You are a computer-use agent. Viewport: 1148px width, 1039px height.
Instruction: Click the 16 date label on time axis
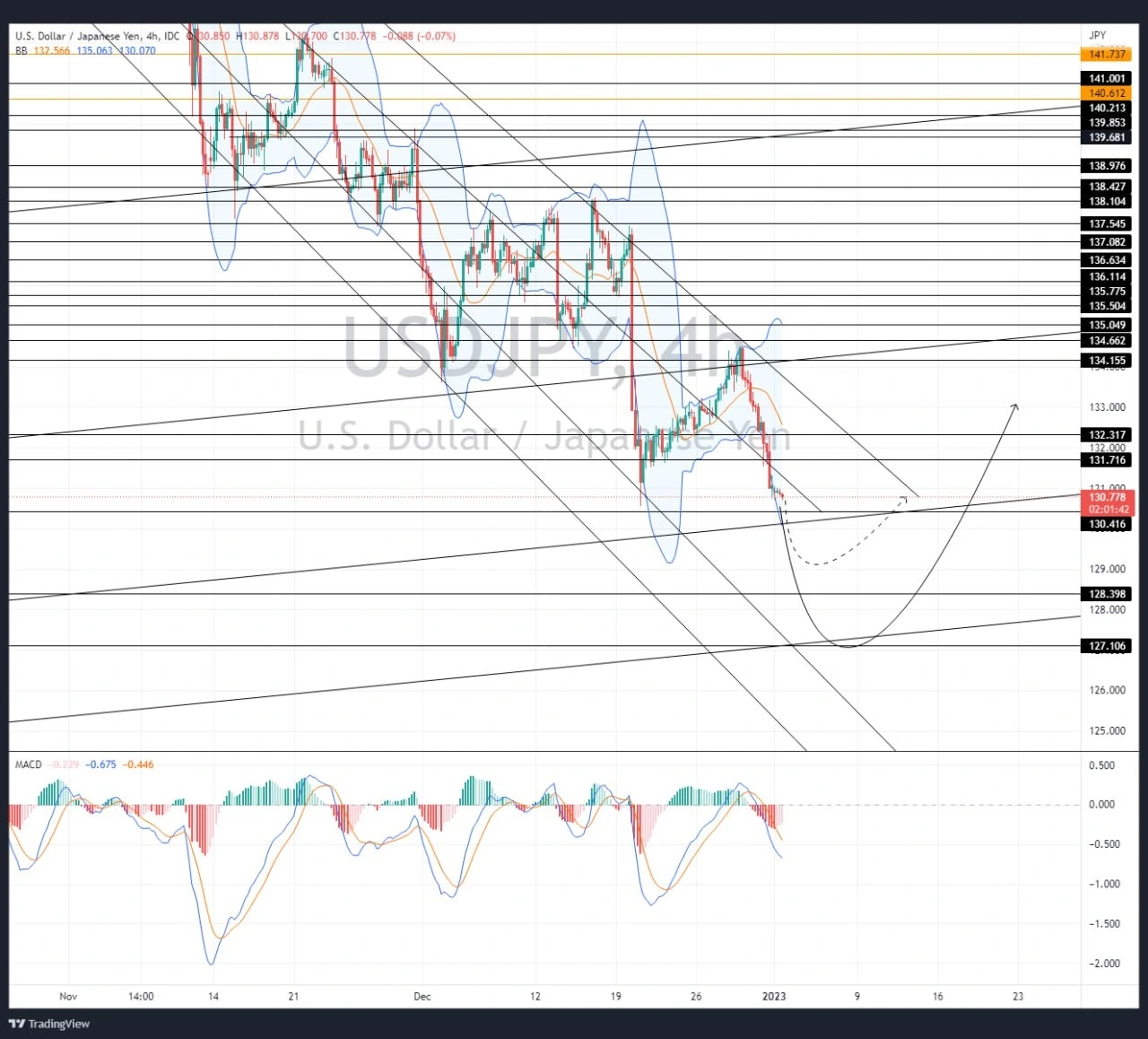click(937, 996)
